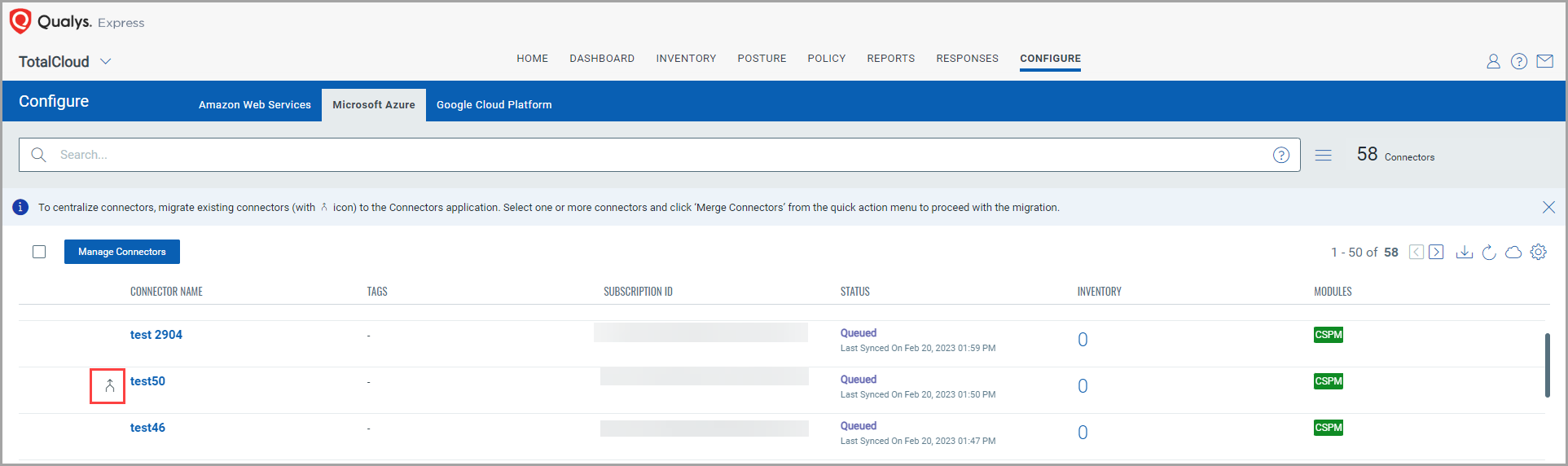Select the Microsoft Azure tab
The height and width of the screenshot is (466, 1568).
[374, 105]
